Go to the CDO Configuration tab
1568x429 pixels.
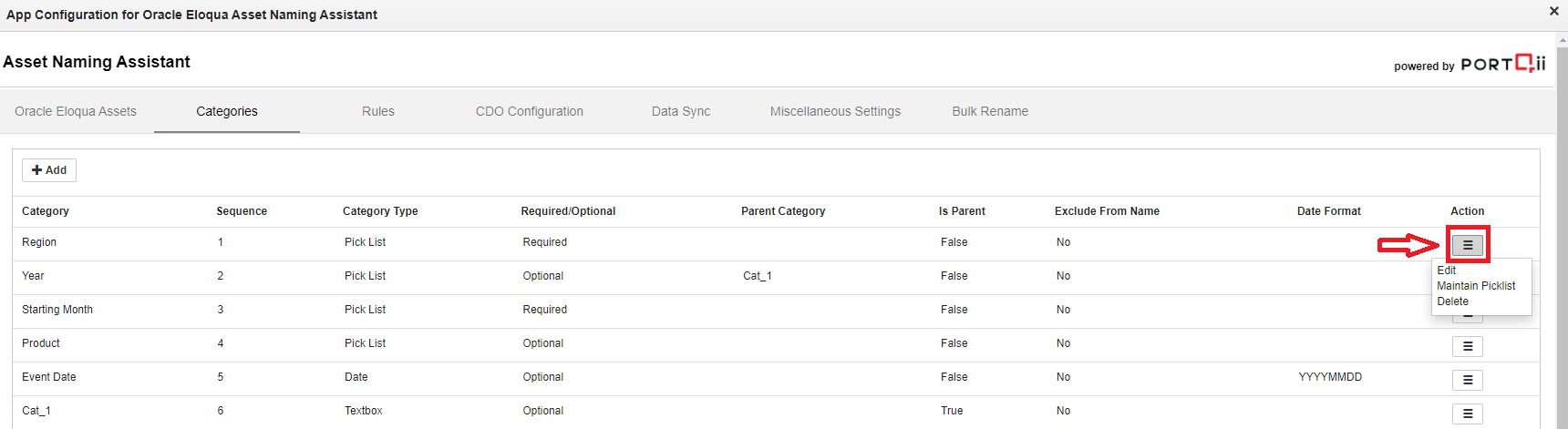click(x=529, y=111)
